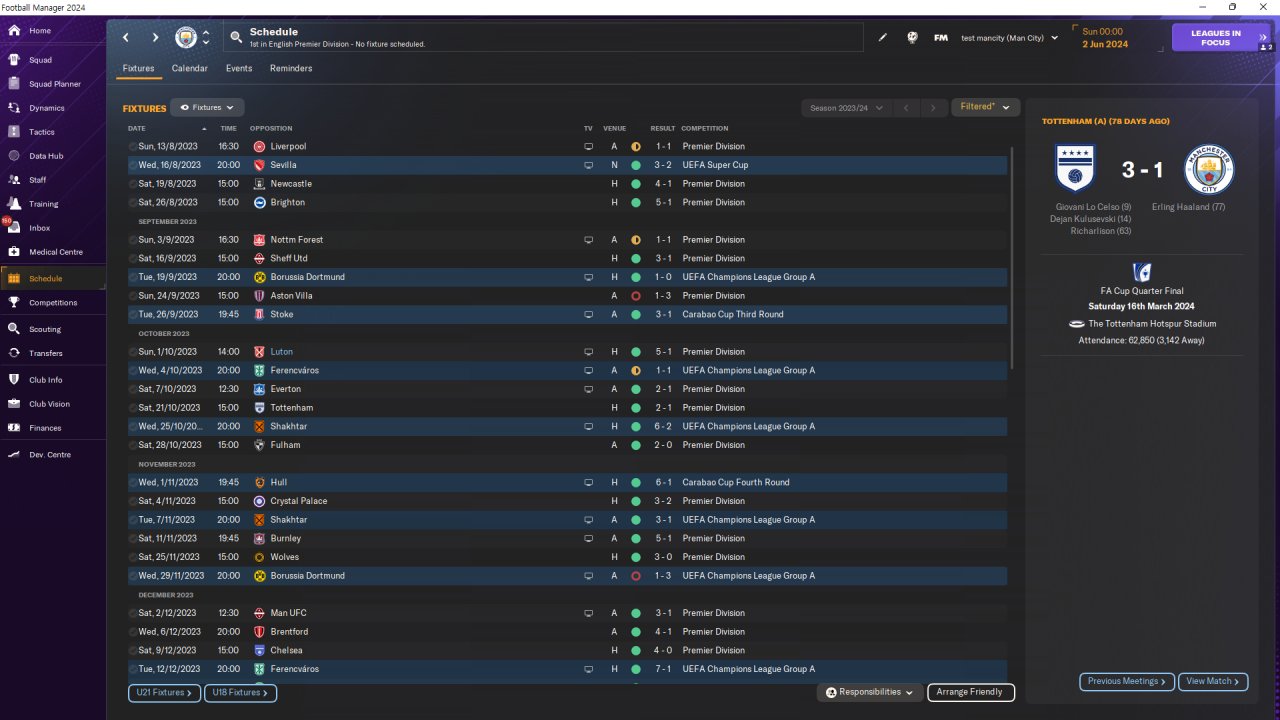
Task: Expand the test mancity manager dropdown
Action: pos(1009,38)
